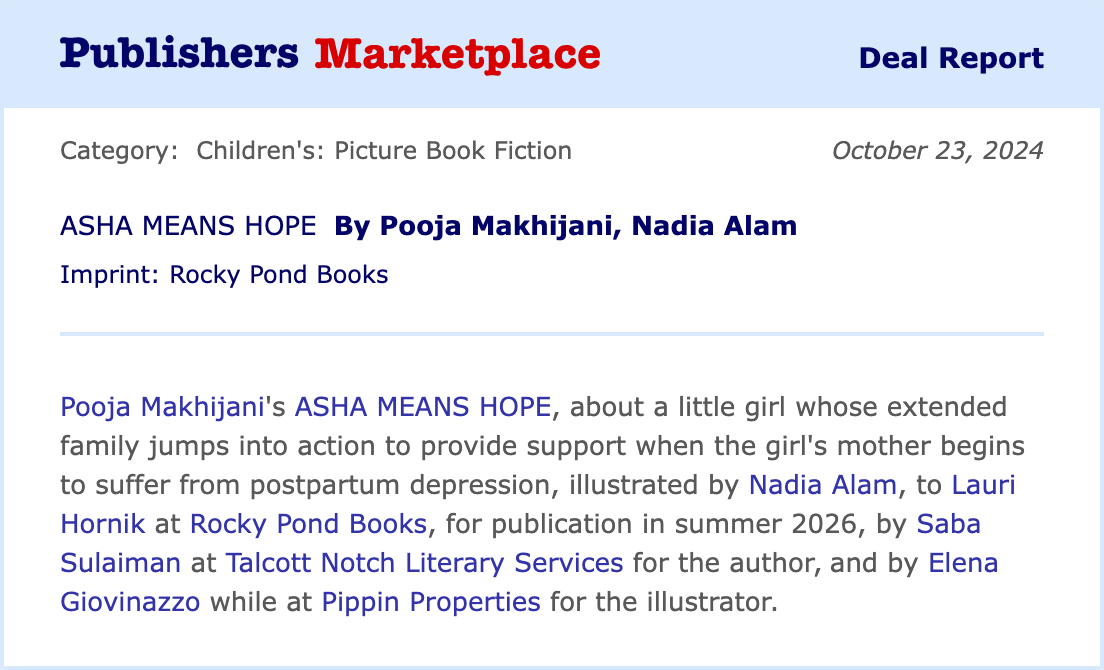
Task: Click the horizontal divider below the imprint
Action: 551,333
